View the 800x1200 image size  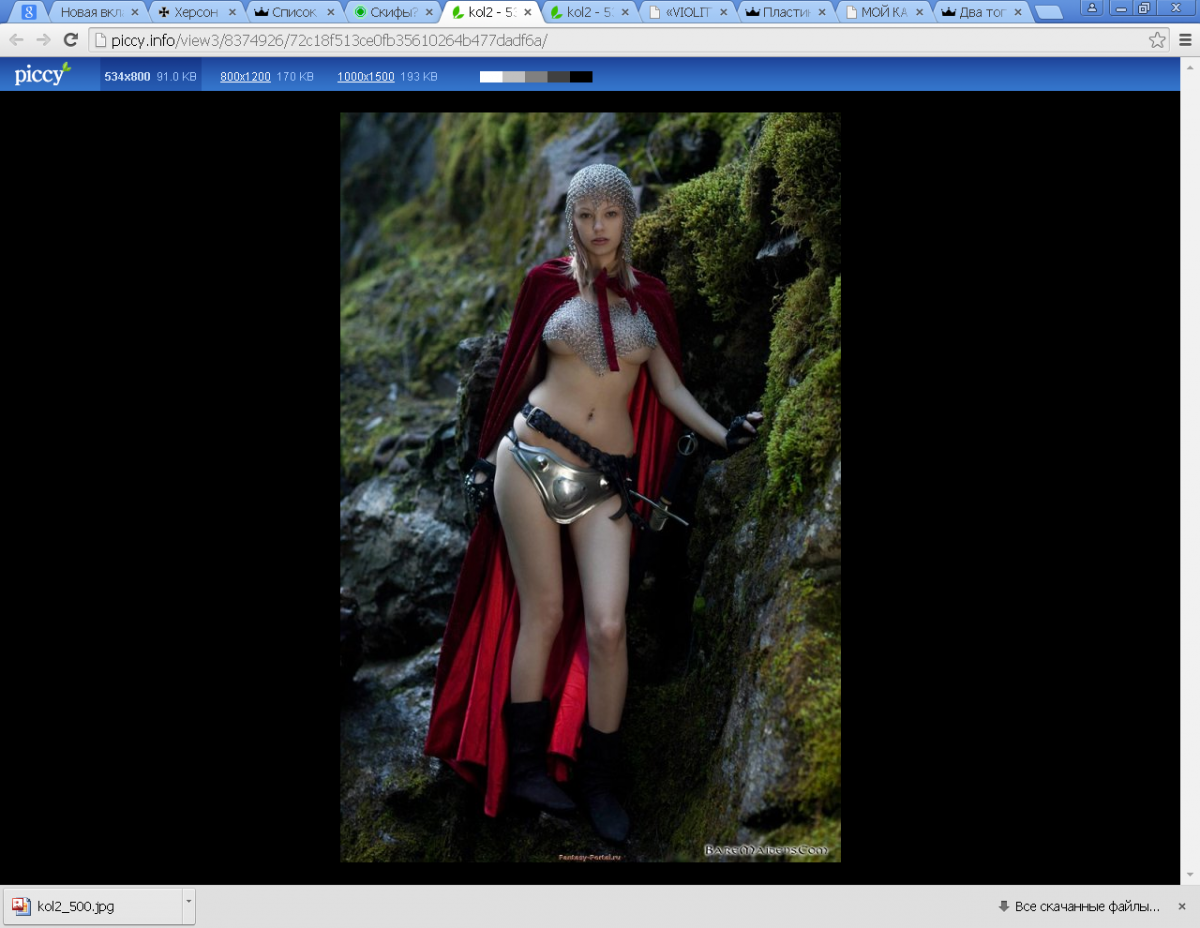pos(245,77)
